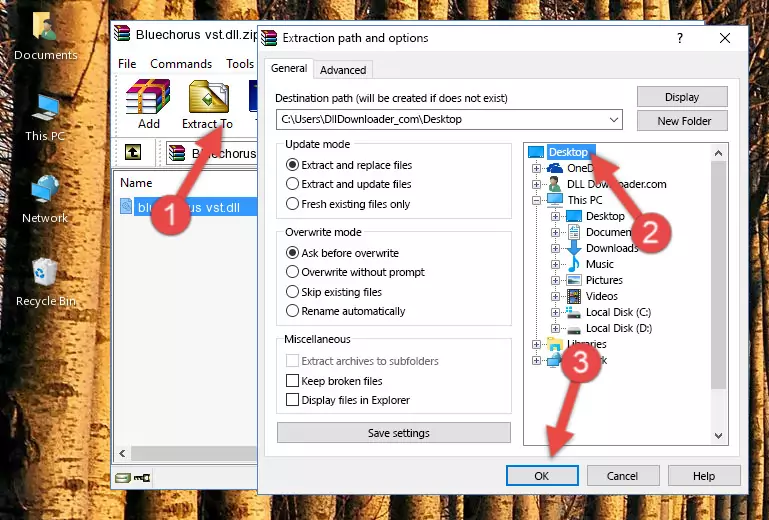Select Overwrite without prompt option
This screenshot has width=769, height=520.
[292, 272]
